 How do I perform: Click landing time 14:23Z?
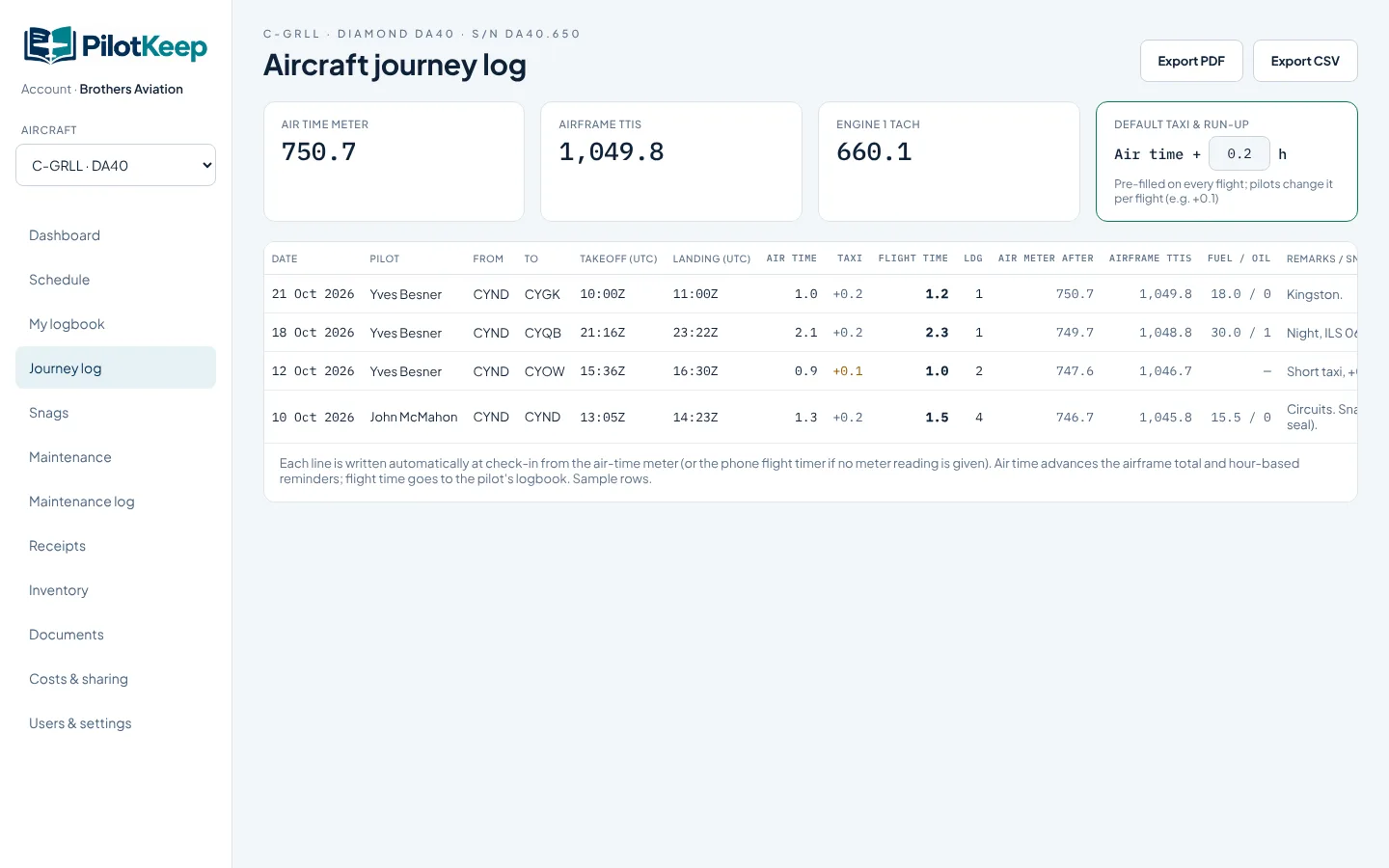pyautogui.click(x=695, y=418)
